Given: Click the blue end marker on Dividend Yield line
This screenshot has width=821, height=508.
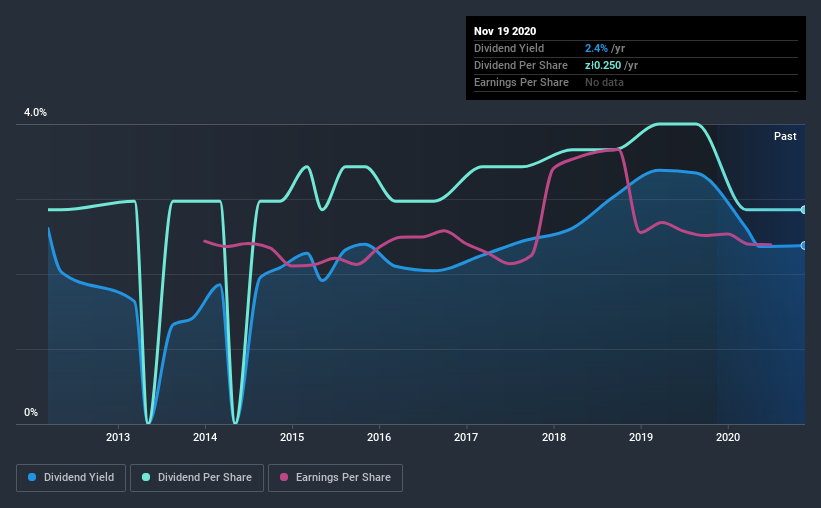Looking at the screenshot, I should [804, 246].
